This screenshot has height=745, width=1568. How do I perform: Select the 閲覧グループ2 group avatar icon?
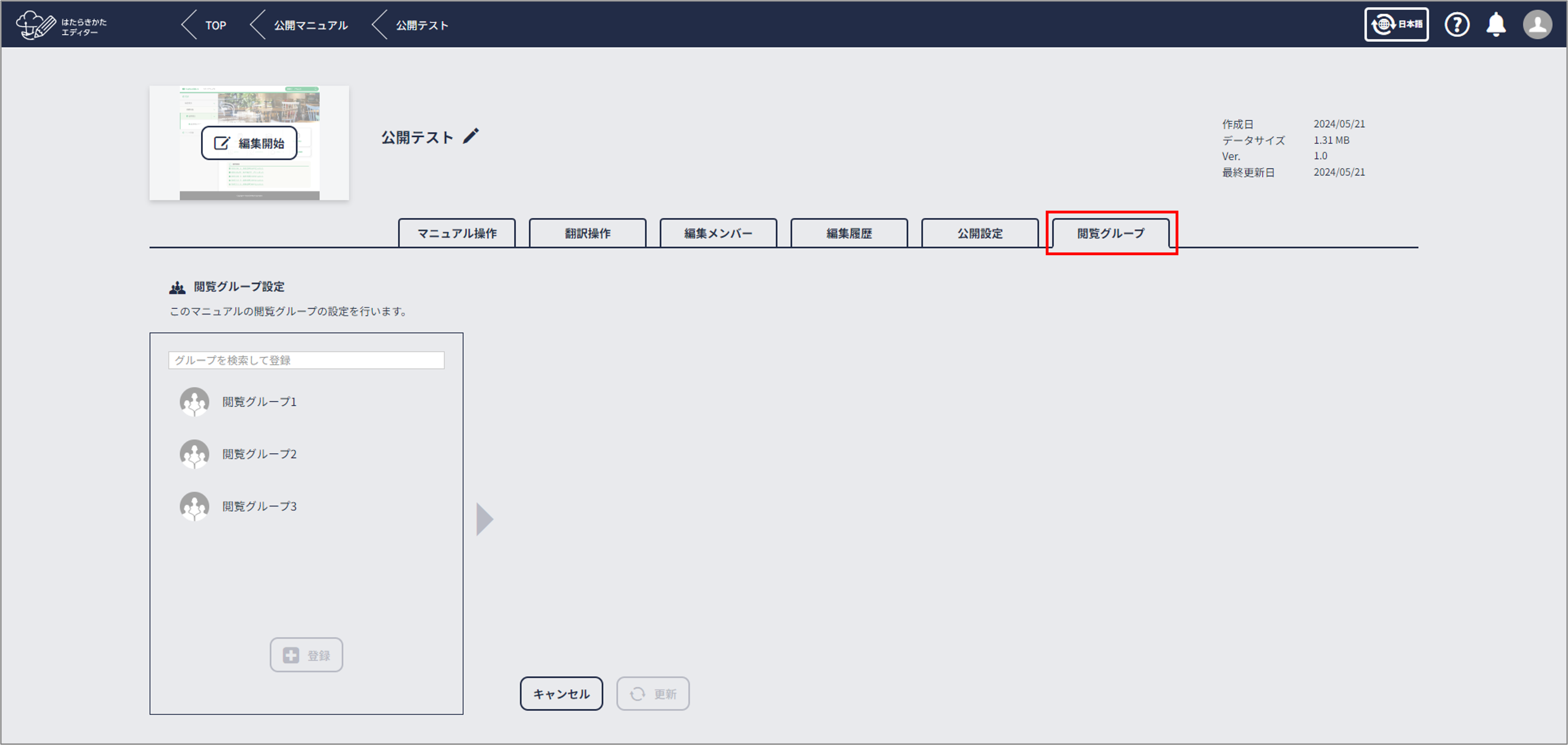click(x=194, y=454)
